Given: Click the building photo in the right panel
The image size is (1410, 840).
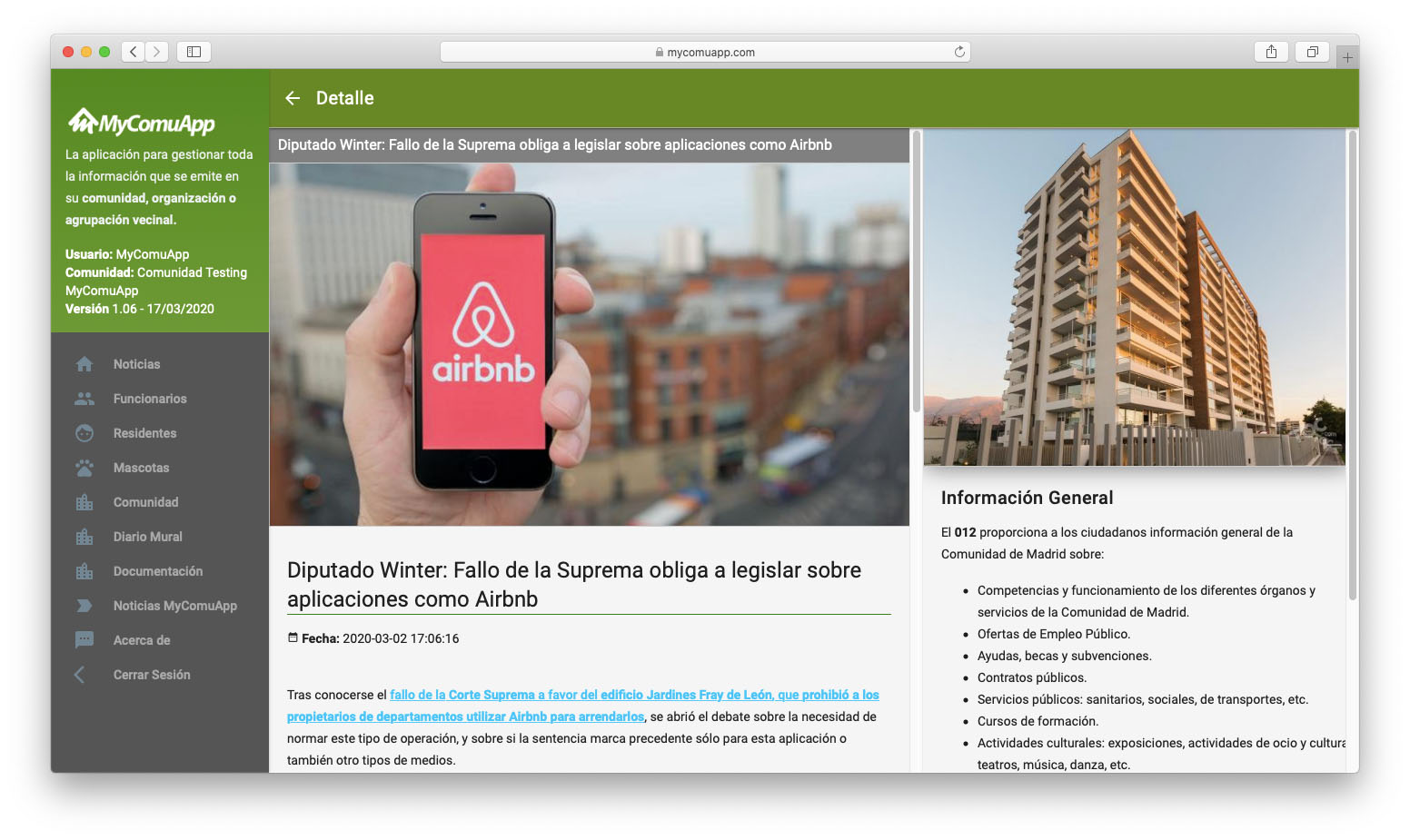Looking at the screenshot, I should (x=1134, y=298).
